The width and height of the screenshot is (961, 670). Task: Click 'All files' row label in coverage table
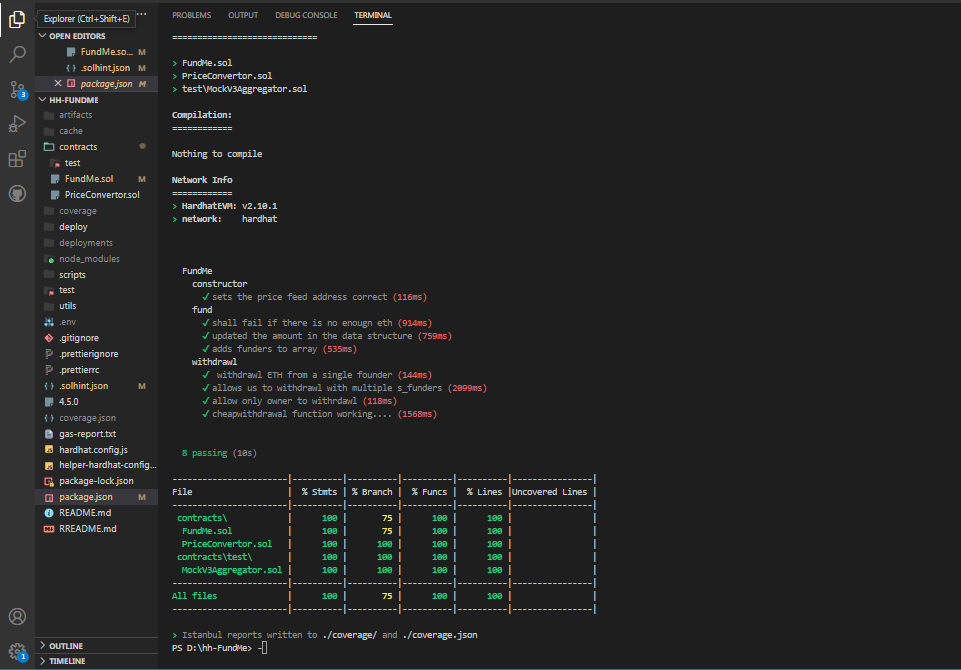point(194,596)
